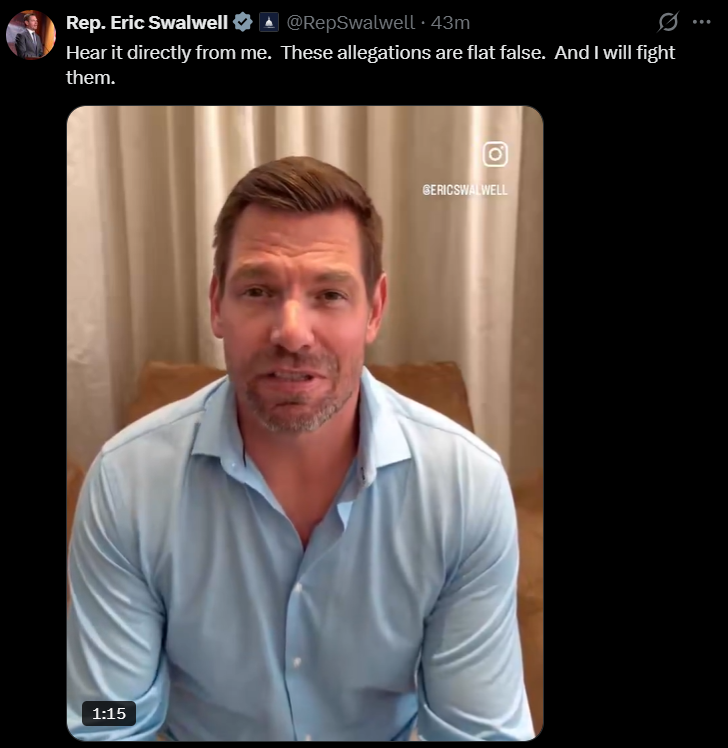
Task: Open the three-dot more options menu
Action: point(701,22)
